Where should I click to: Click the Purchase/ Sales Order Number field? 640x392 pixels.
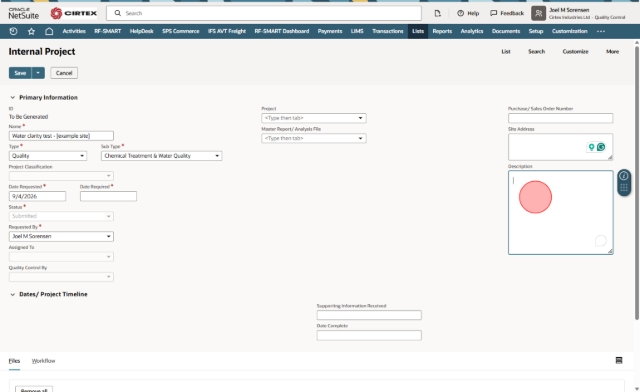560,118
